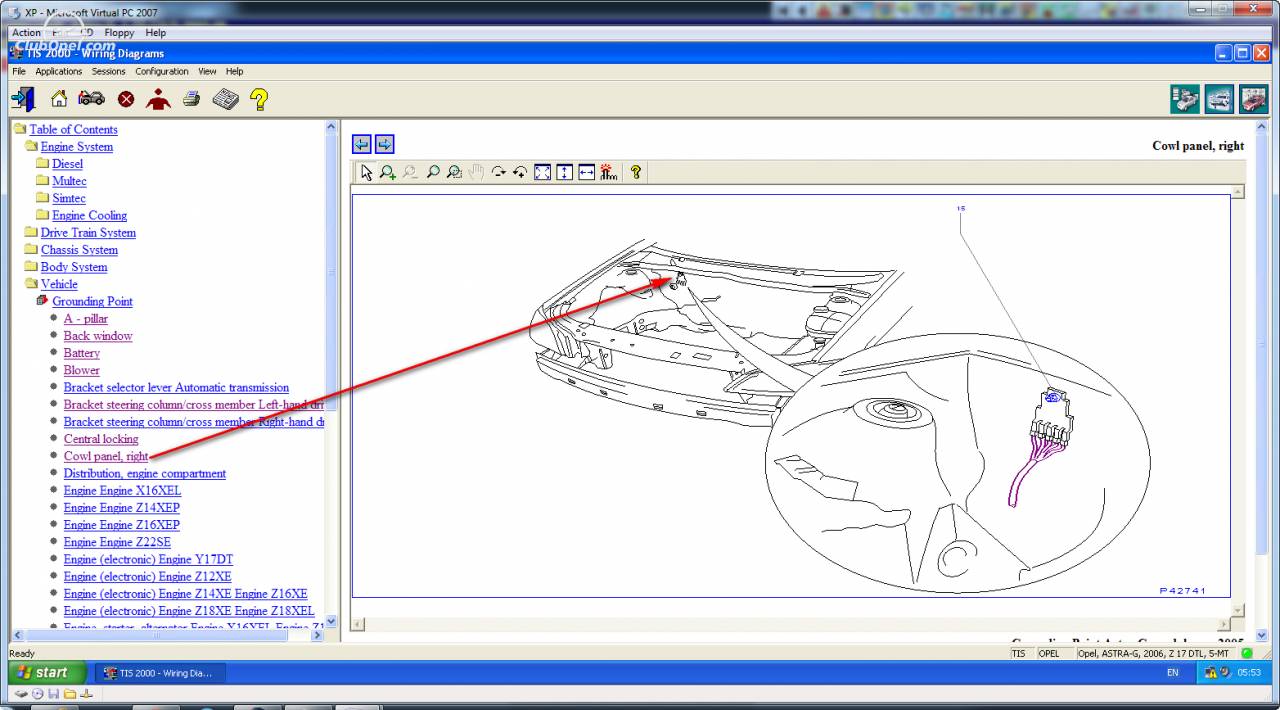
Task: Expand the Engine System folder
Action: tap(31, 146)
